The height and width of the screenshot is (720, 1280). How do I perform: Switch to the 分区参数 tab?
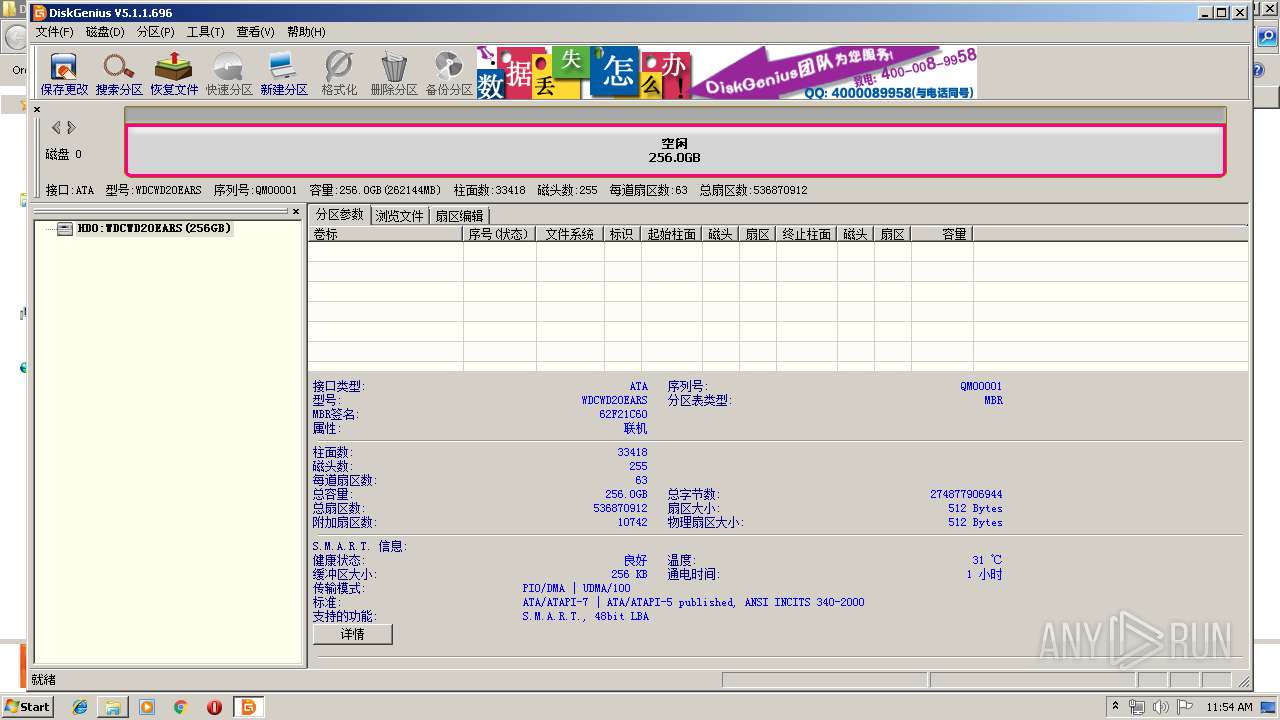pos(339,214)
